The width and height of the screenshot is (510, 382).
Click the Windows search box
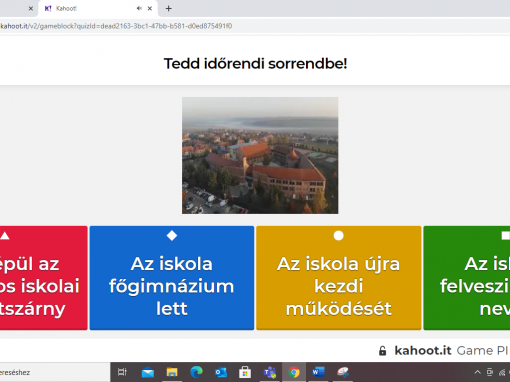pyautogui.click(x=55, y=372)
